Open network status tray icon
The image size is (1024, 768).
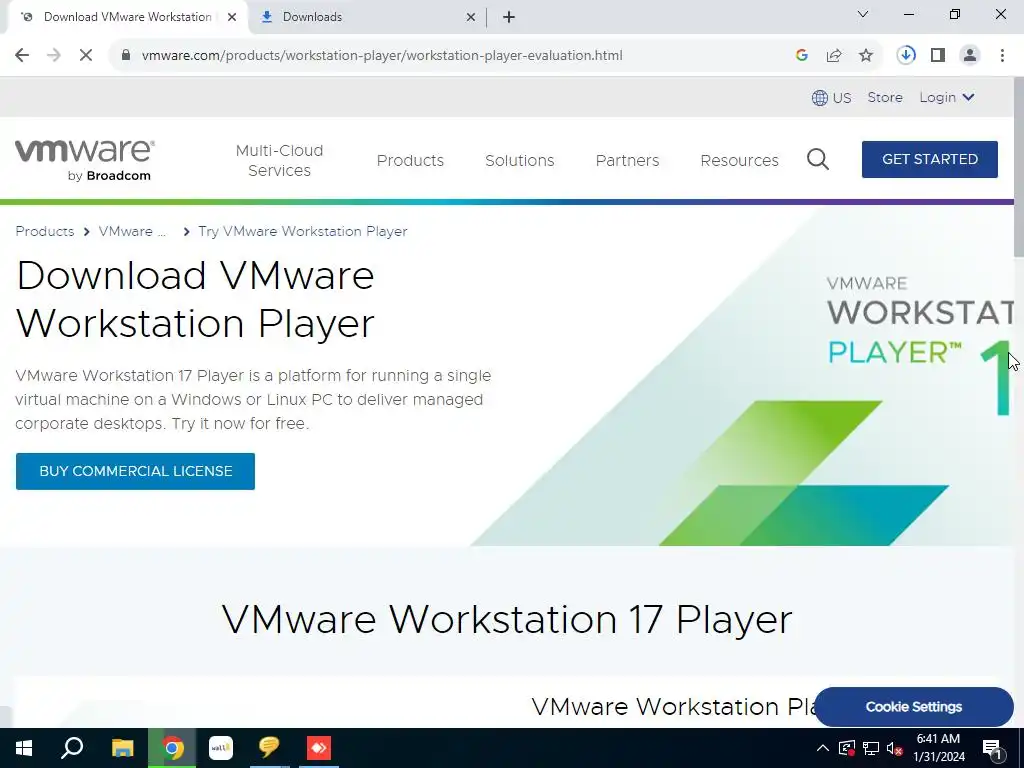click(871, 748)
